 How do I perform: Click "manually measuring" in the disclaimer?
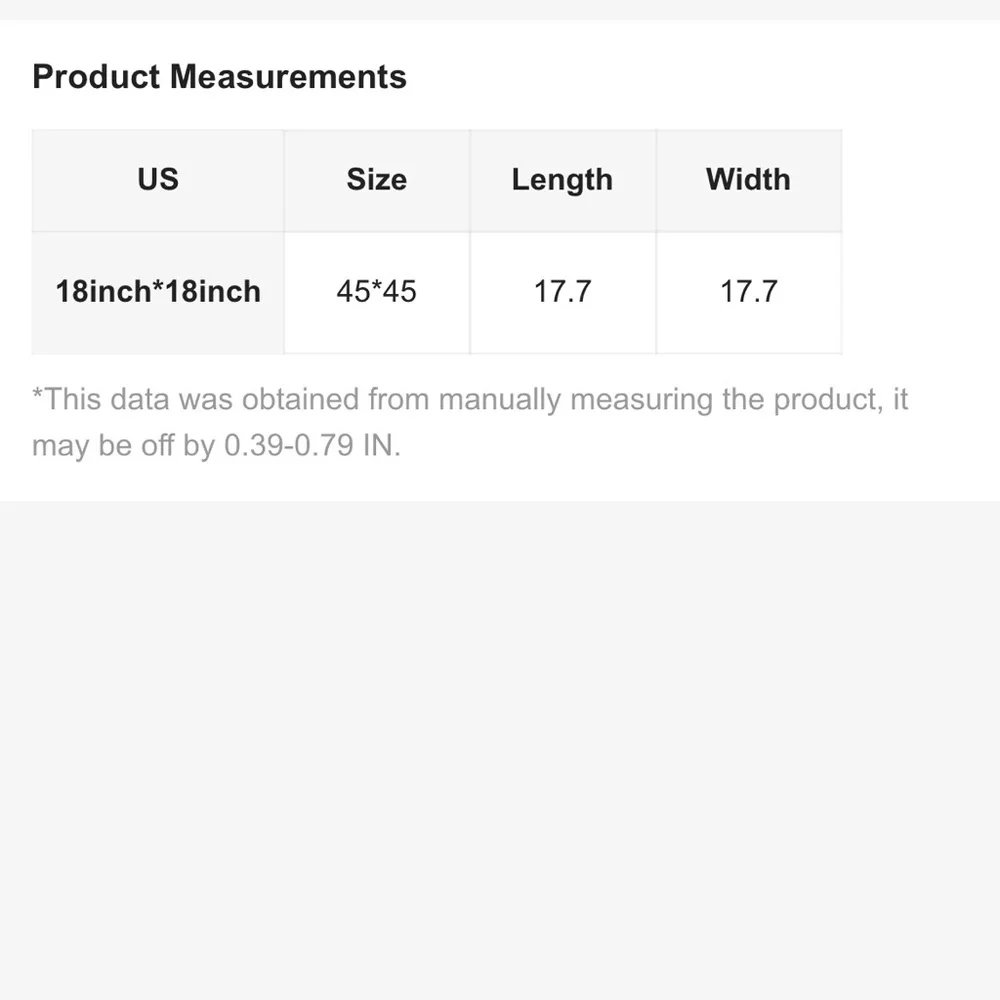[575, 400]
